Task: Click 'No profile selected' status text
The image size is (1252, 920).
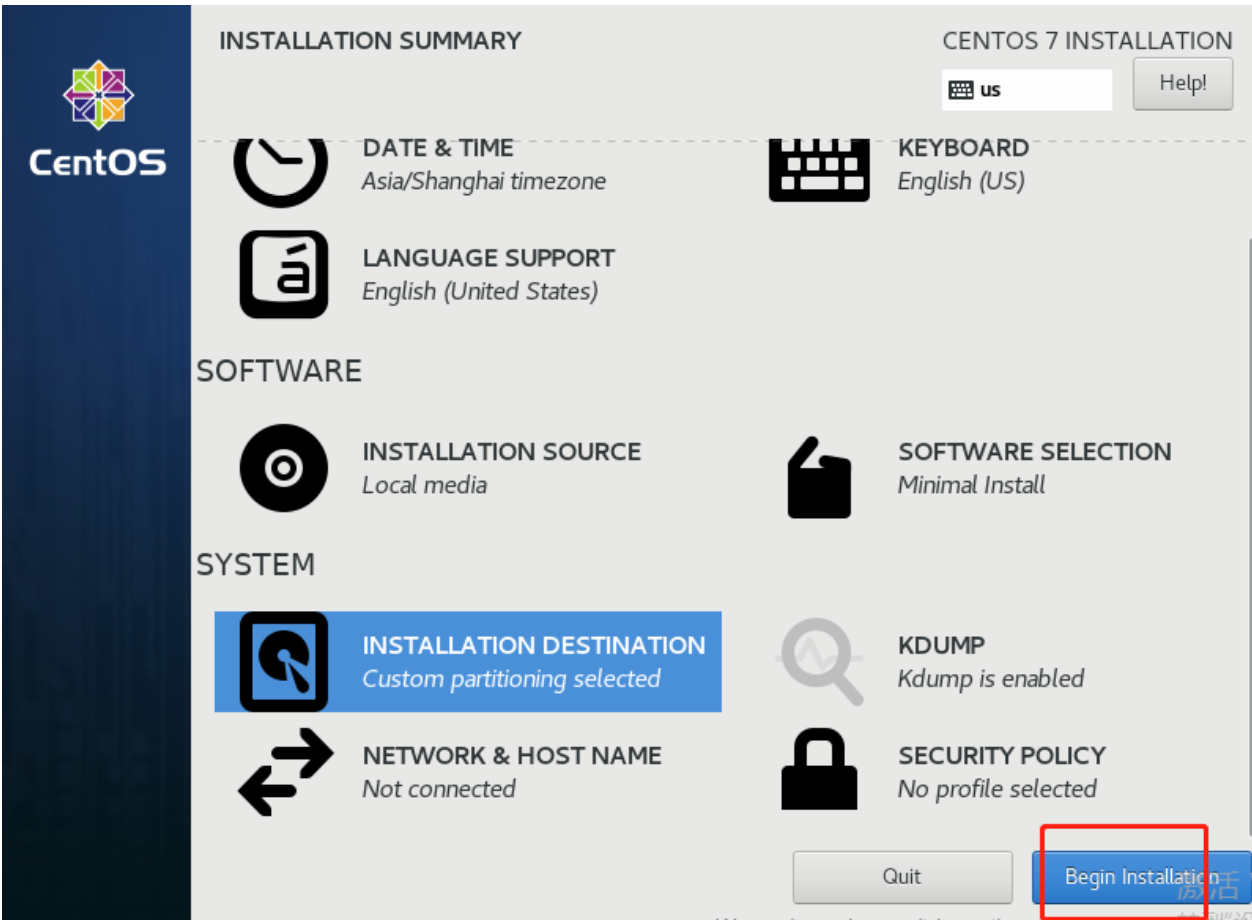Action: click(997, 789)
